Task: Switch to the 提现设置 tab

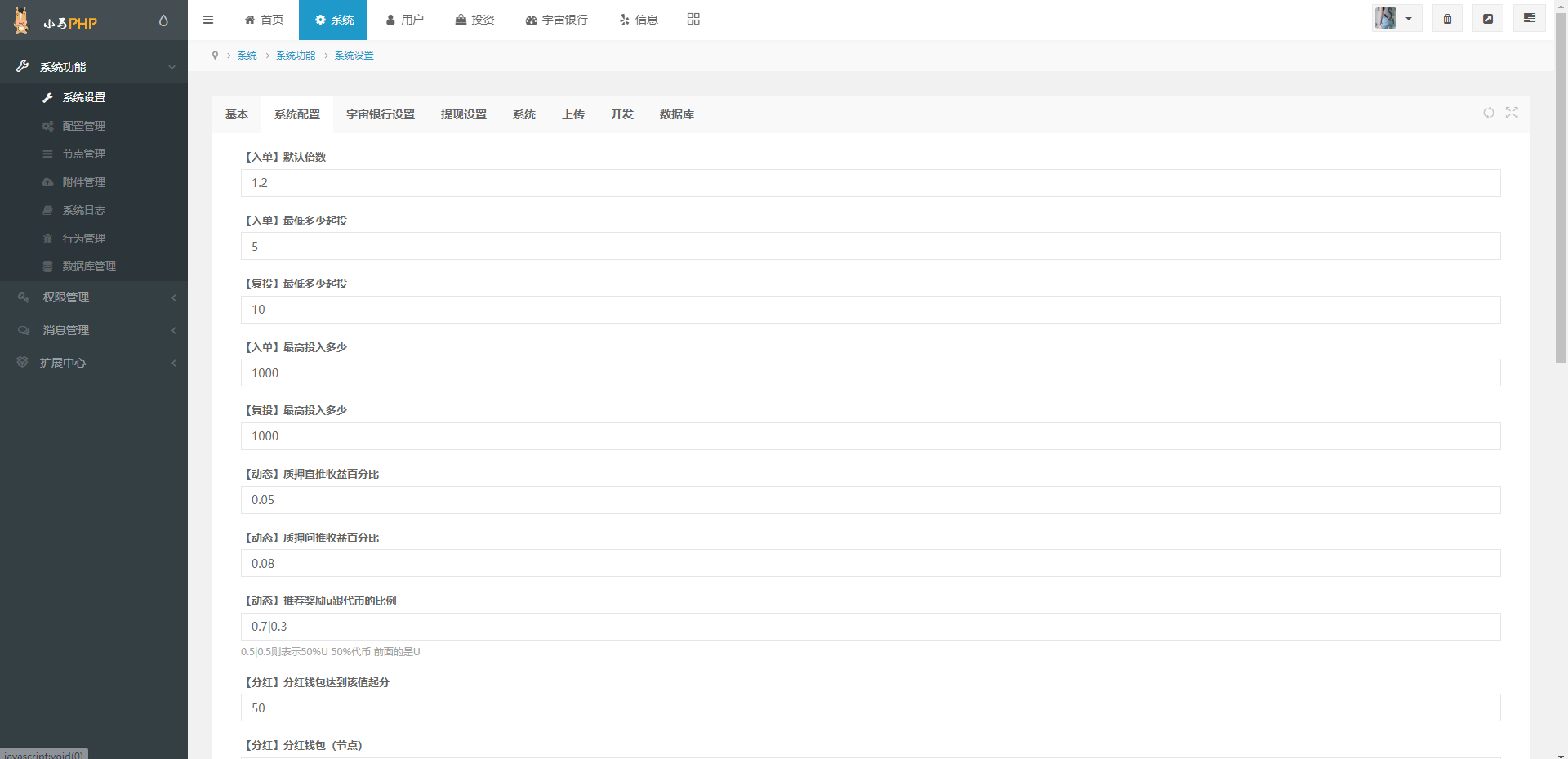Action: coord(464,114)
